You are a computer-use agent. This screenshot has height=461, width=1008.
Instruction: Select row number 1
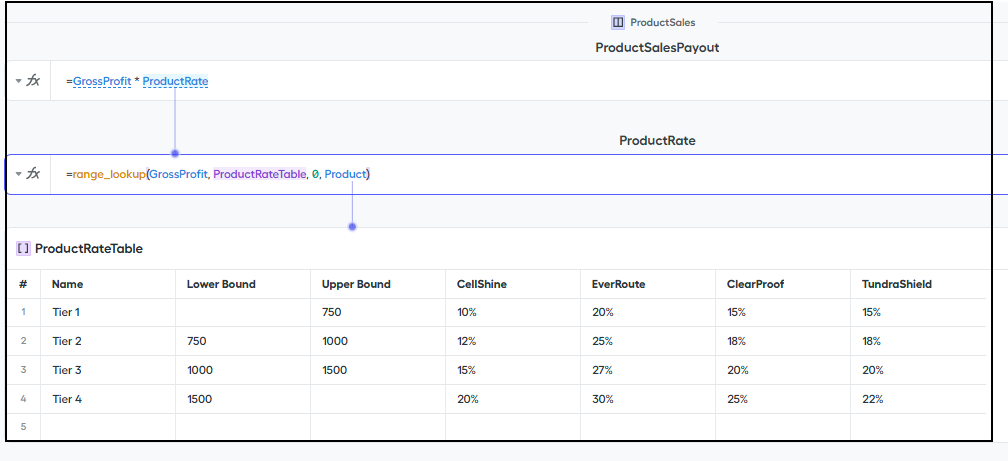[23, 312]
